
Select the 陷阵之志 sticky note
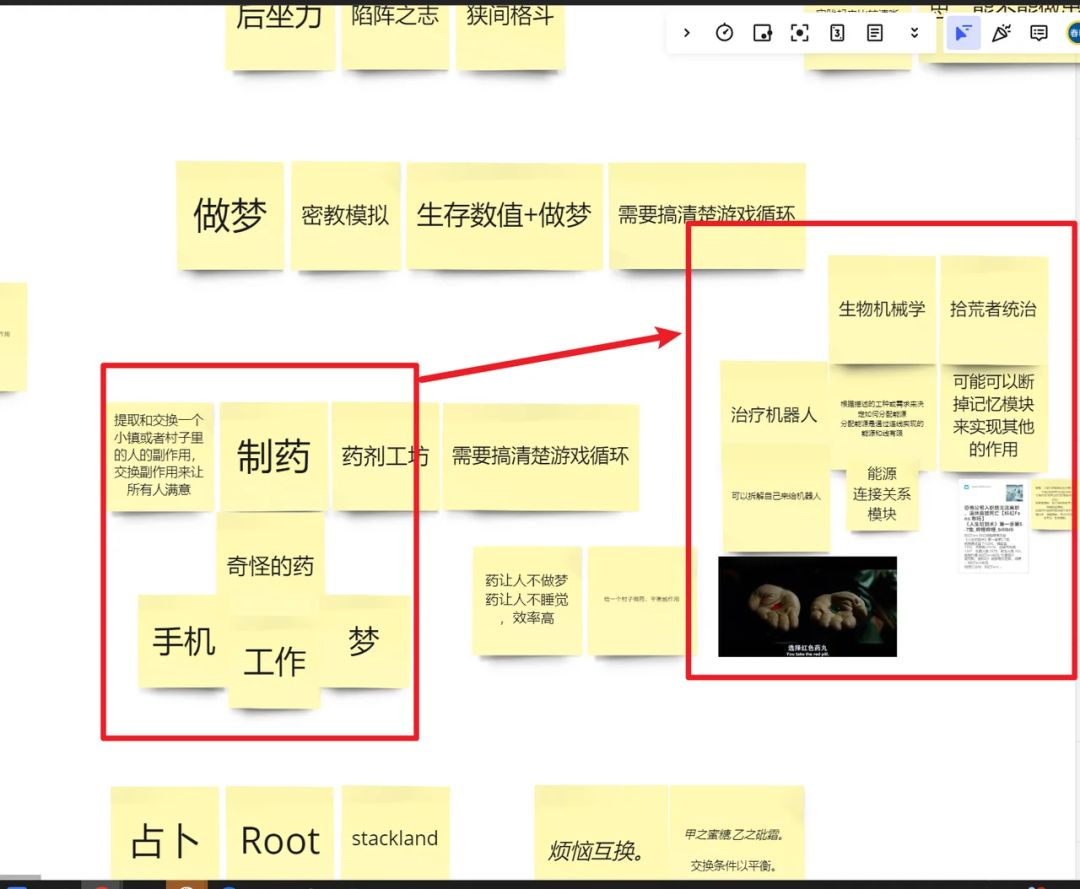click(395, 36)
